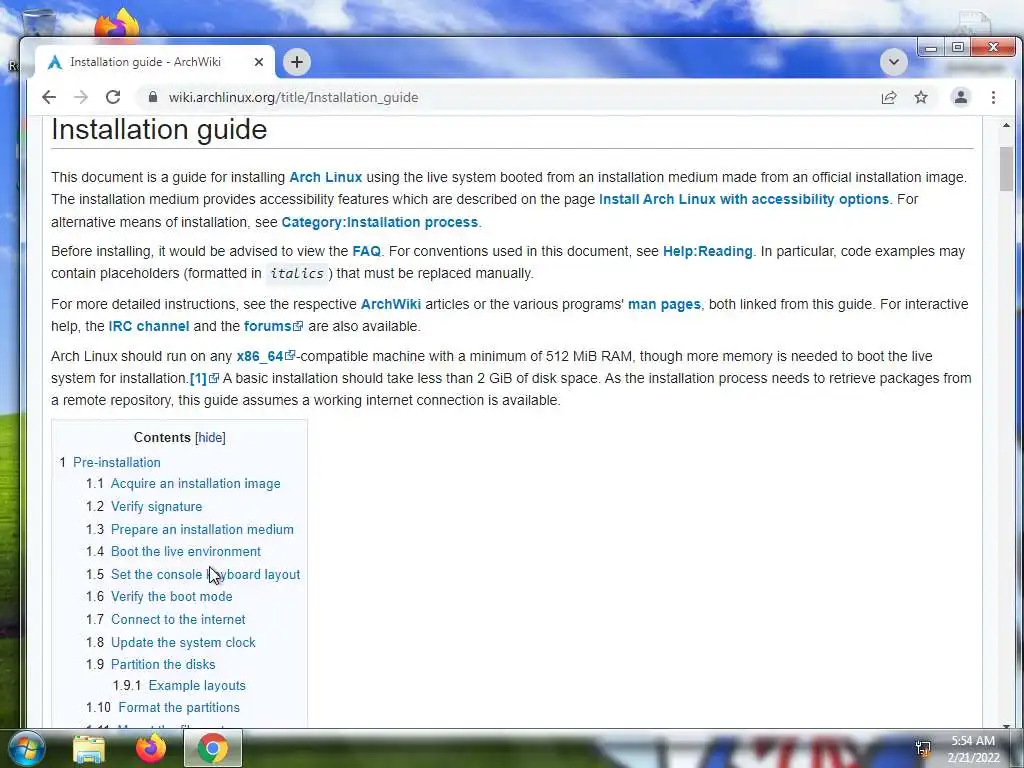Viewport: 1024px width, 768px height.
Task: Open the Chrome three-dot menu
Action: 993,97
